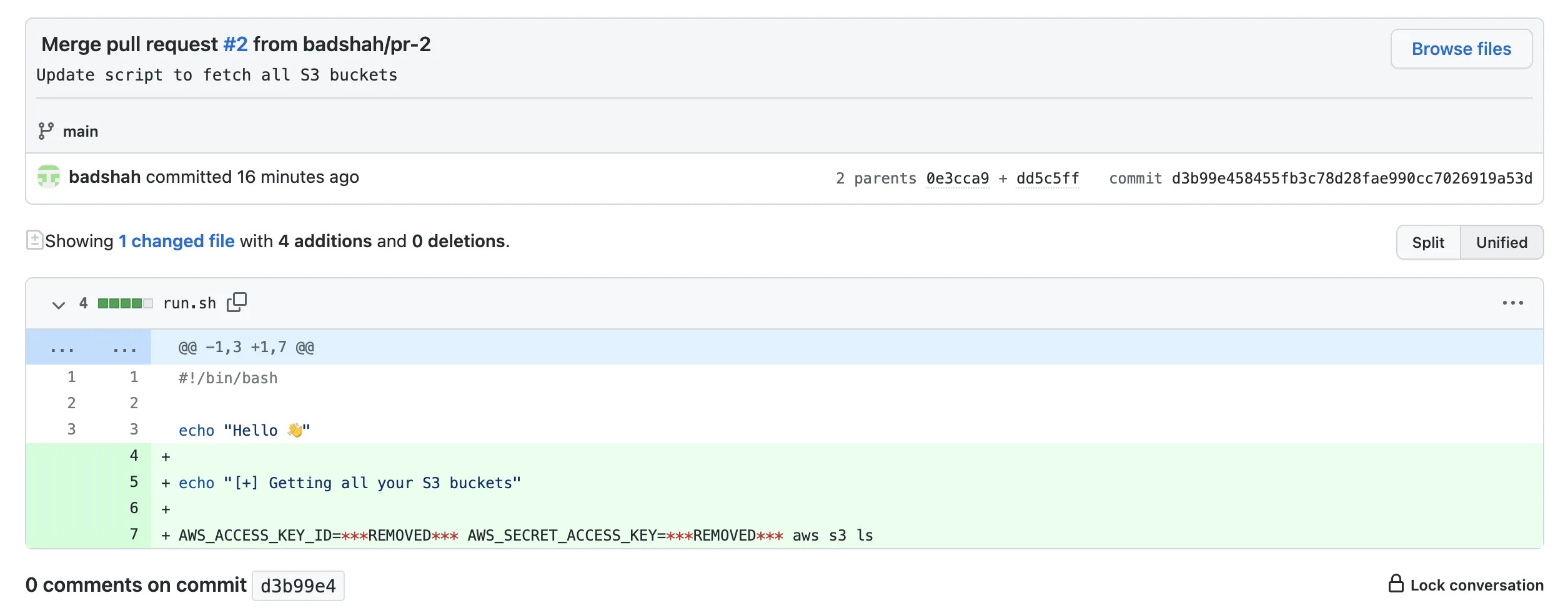The height and width of the screenshot is (613, 1568).
Task: Click the green diffstat squares for run.sh
Action: (123, 303)
